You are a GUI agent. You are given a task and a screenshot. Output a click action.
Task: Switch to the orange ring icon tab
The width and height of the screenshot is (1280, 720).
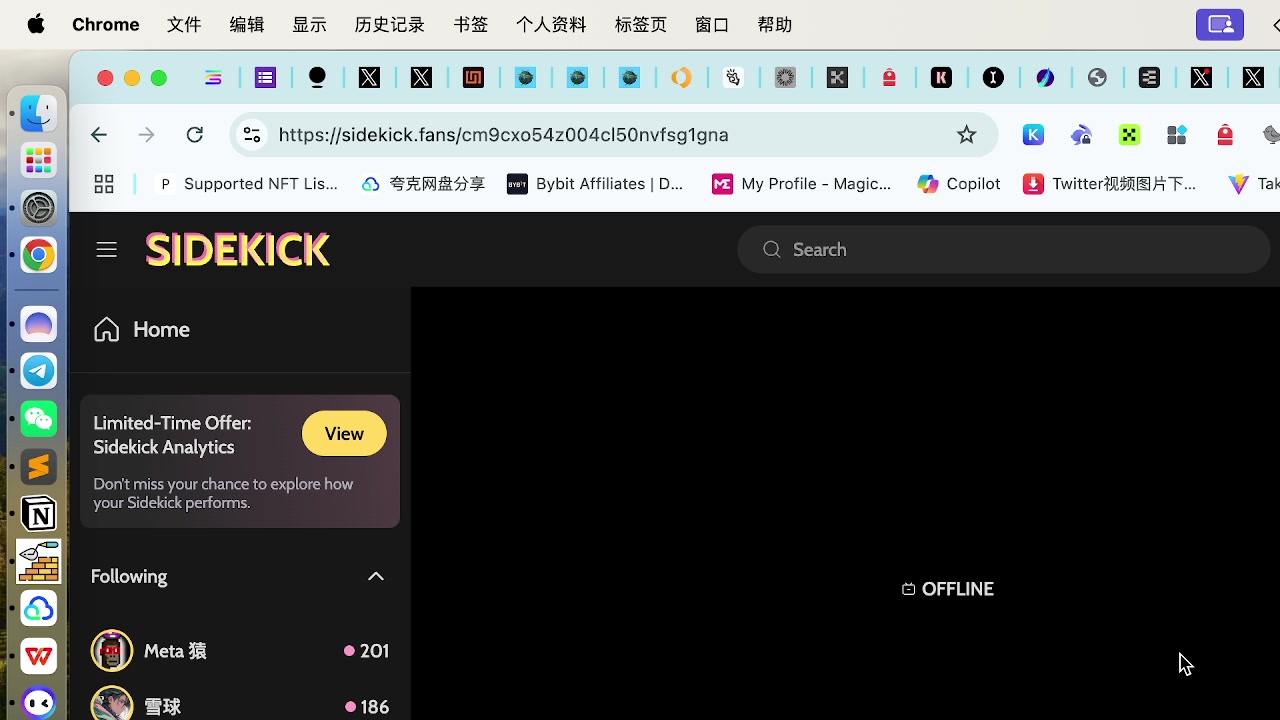coord(681,77)
